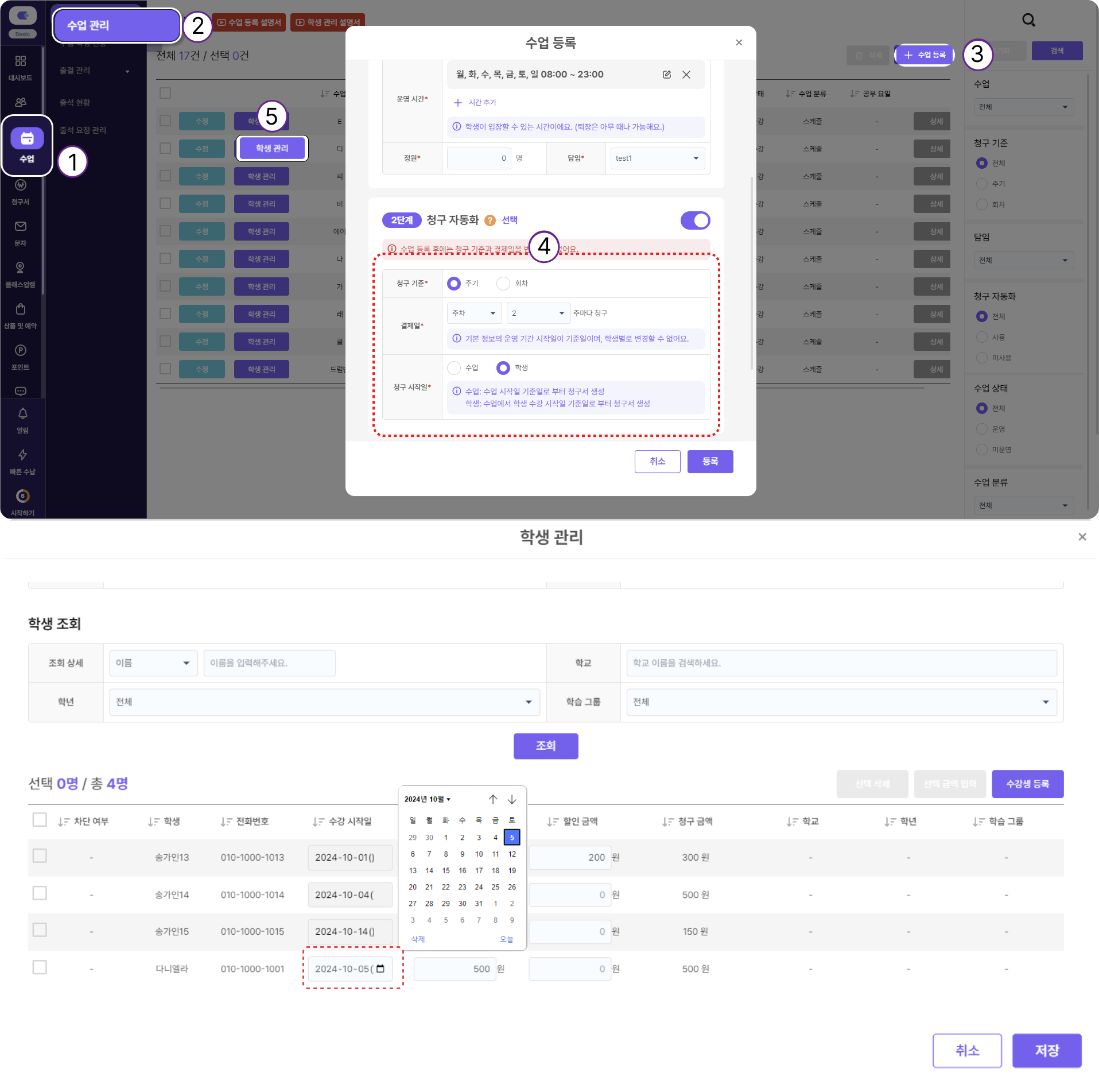
Task: Open the 조회 상세 dropdown showing 이름
Action: click(x=153, y=663)
